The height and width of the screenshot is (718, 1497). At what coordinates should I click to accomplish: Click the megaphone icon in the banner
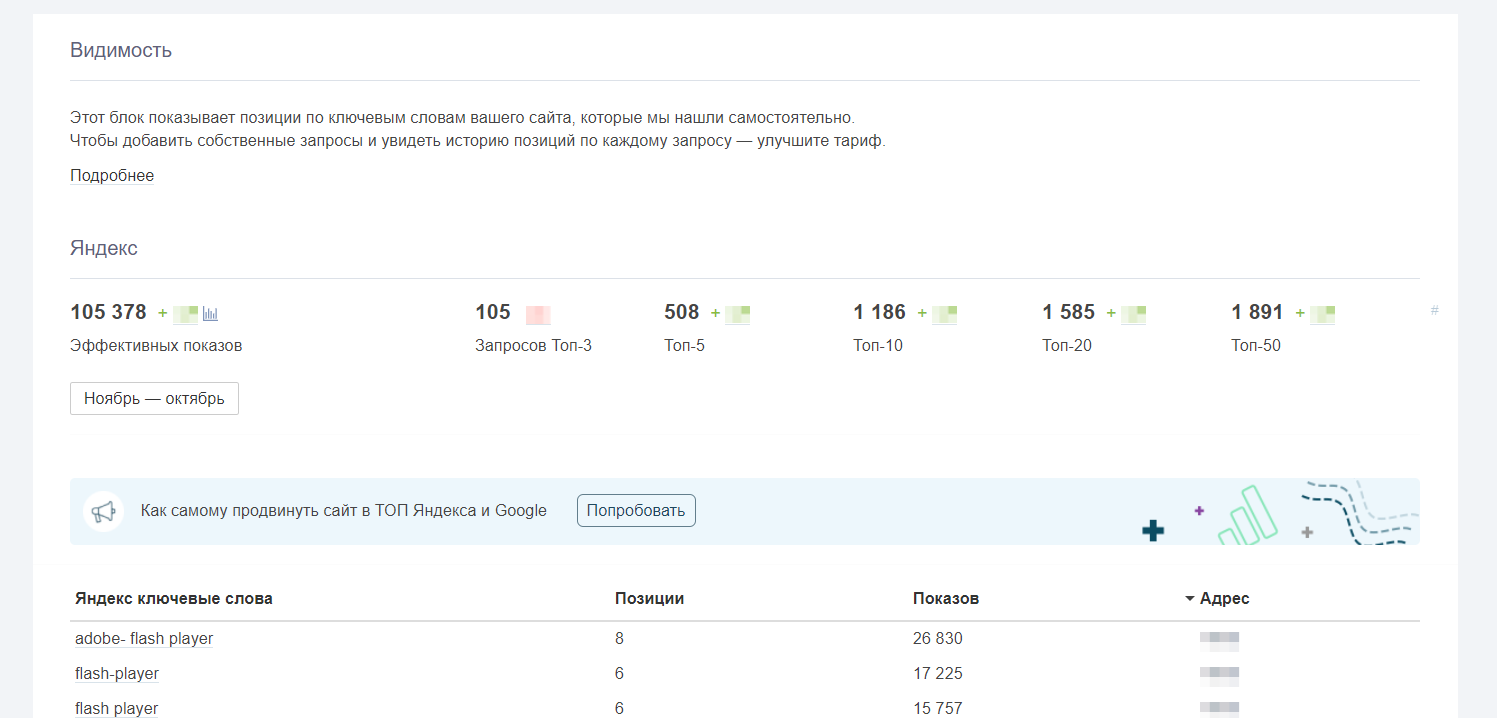click(x=103, y=512)
